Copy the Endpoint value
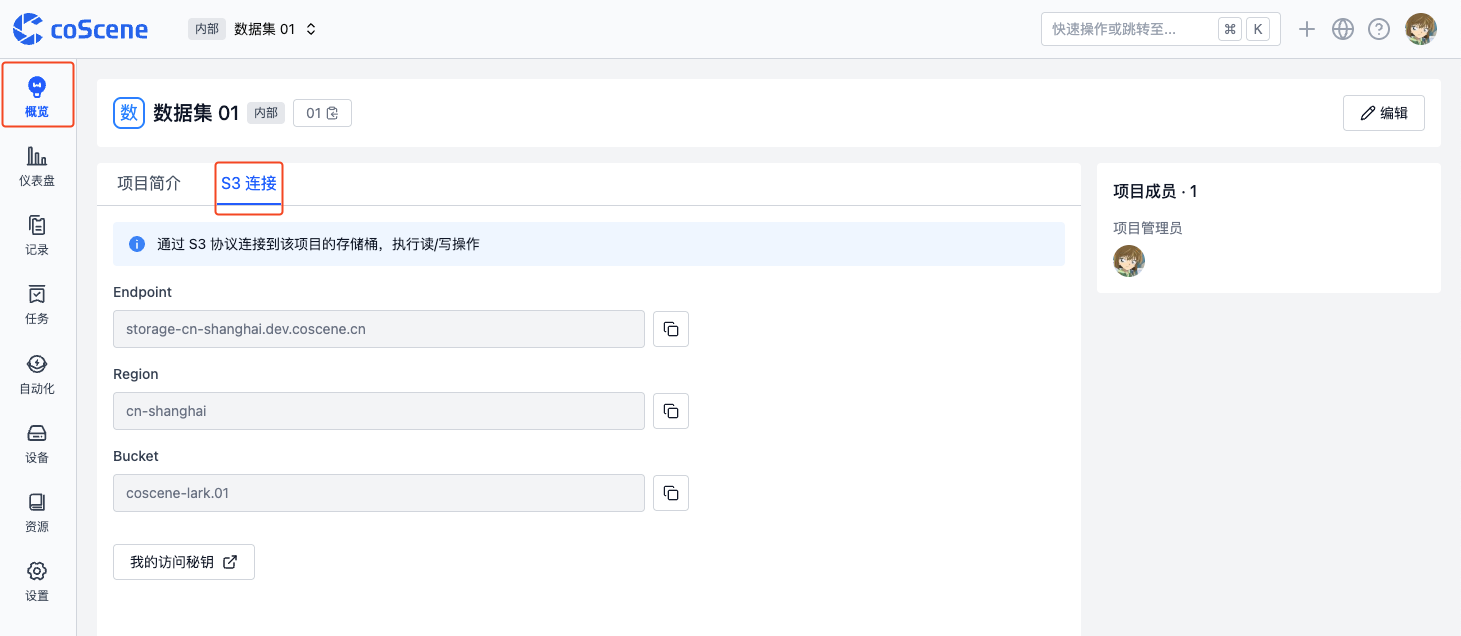Image resolution: width=1461 pixels, height=636 pixels. 671,329
